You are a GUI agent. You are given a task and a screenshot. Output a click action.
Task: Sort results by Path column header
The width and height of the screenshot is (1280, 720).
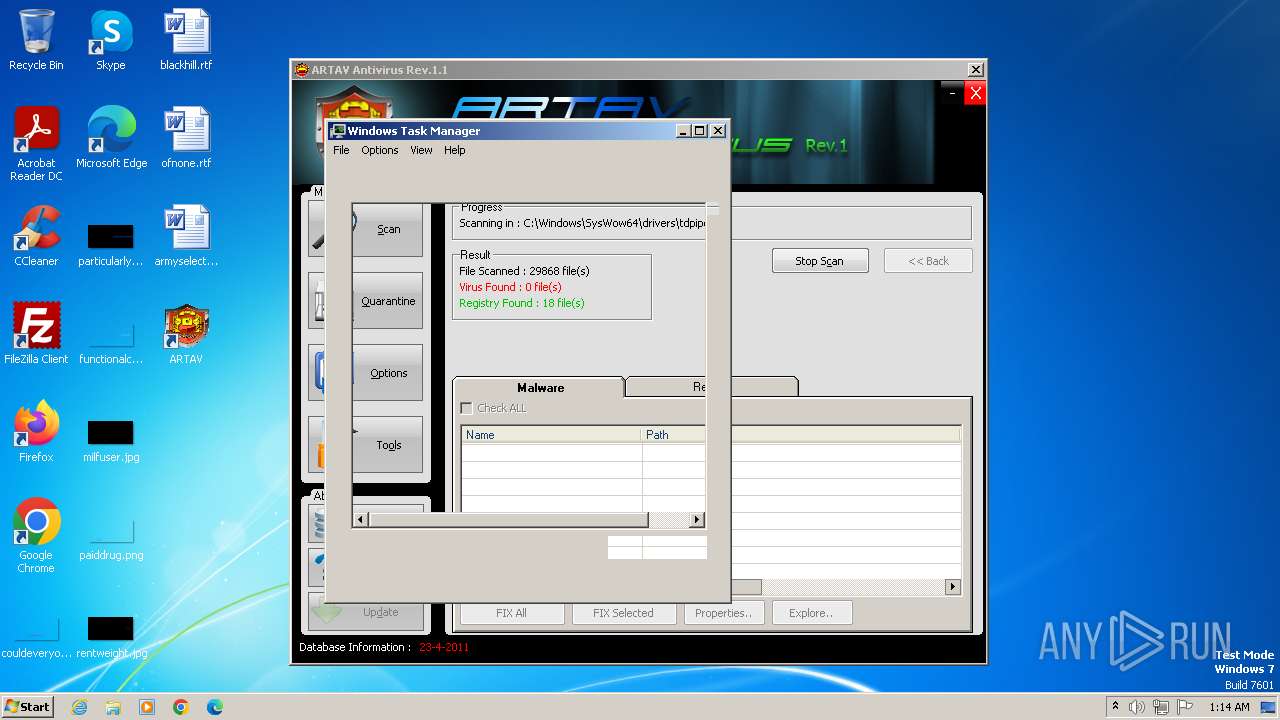pos(674,435)
